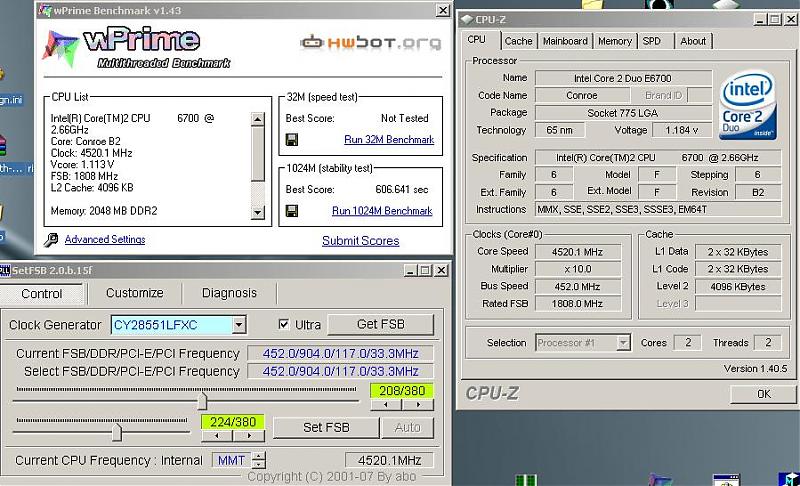
Task: Open wPrime Advanced Settings
Action: coord(105,239)
